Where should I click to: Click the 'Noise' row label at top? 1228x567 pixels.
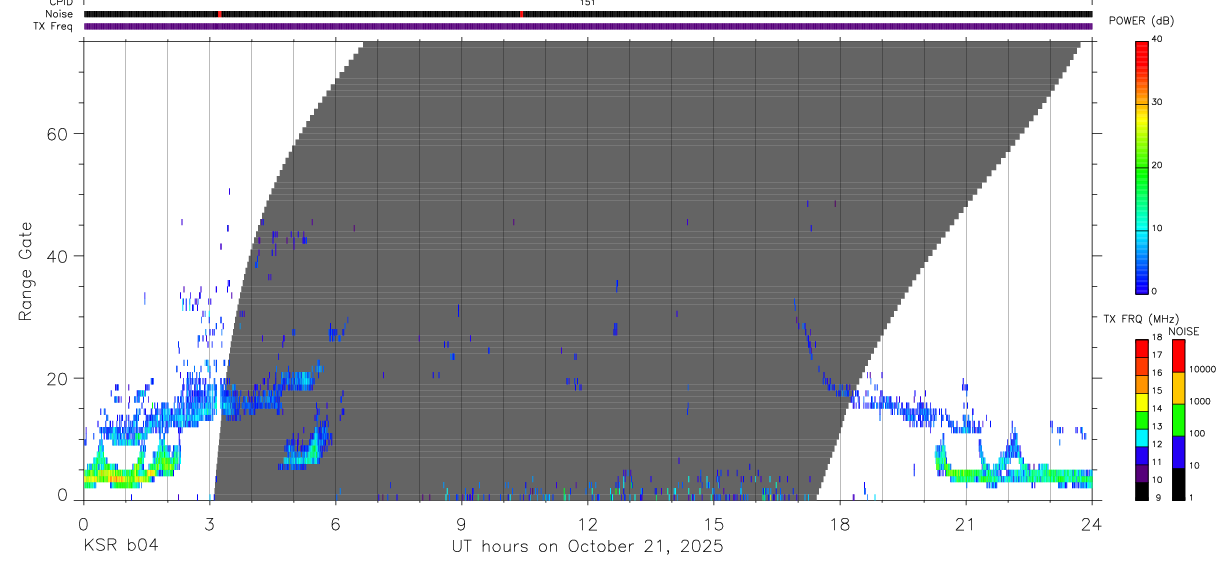click(x=60, y=14)
